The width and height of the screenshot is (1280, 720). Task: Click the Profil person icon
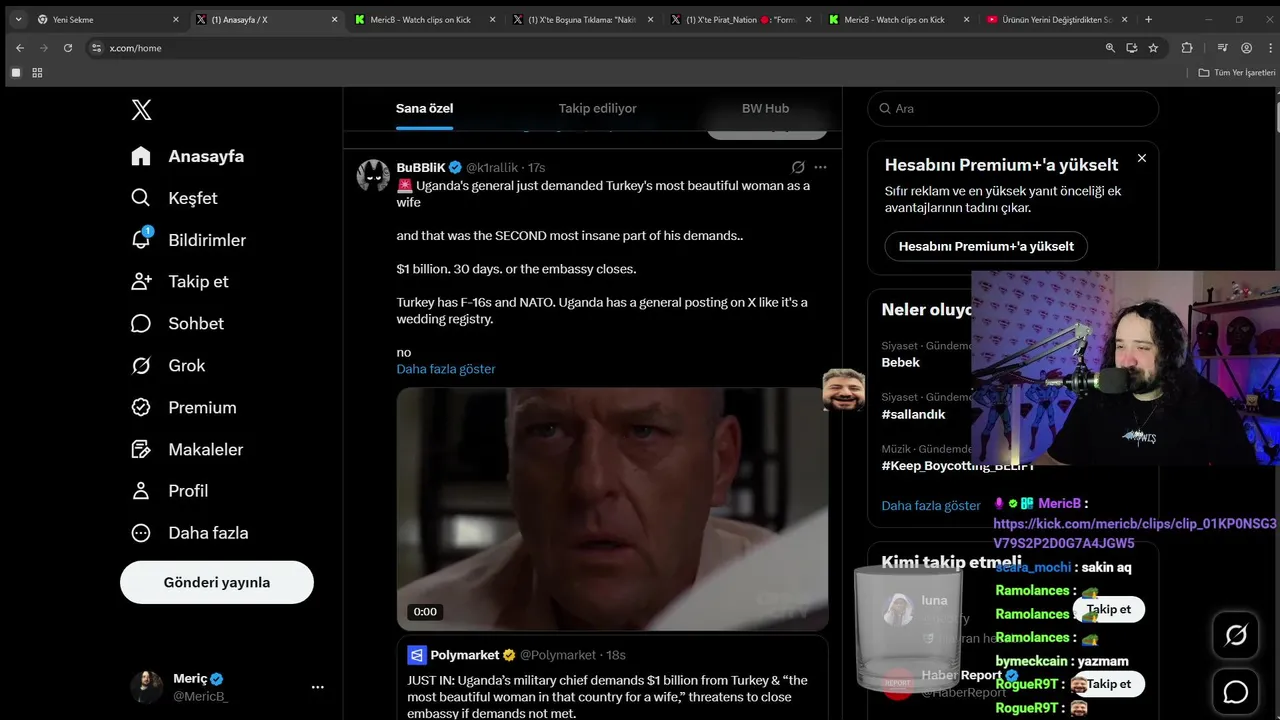141,491
